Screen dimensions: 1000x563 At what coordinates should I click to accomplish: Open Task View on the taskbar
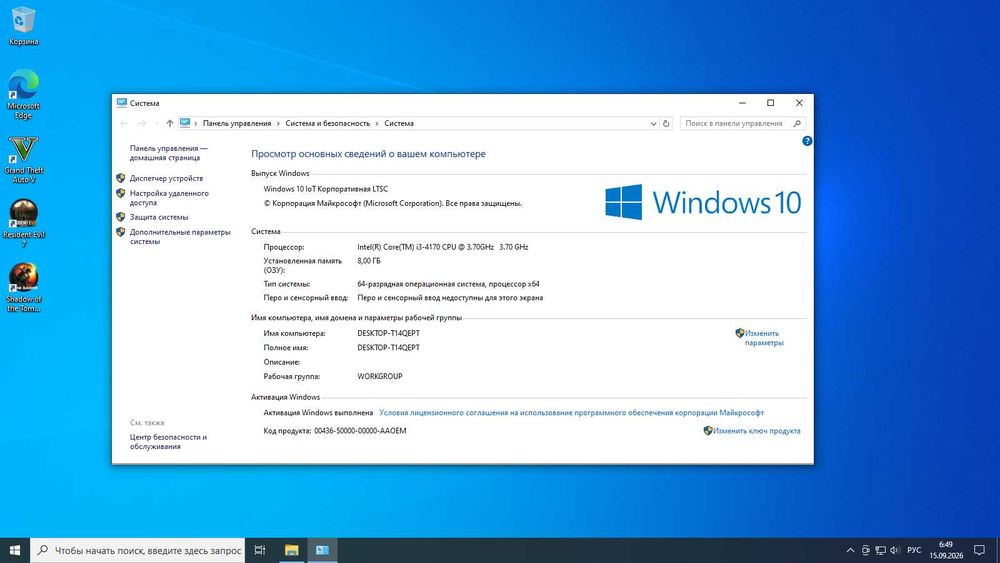click(x=260, y=550)
